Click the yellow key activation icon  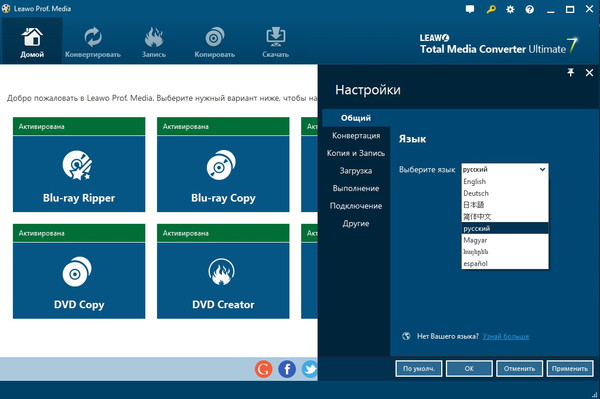(x=491, y=9)
